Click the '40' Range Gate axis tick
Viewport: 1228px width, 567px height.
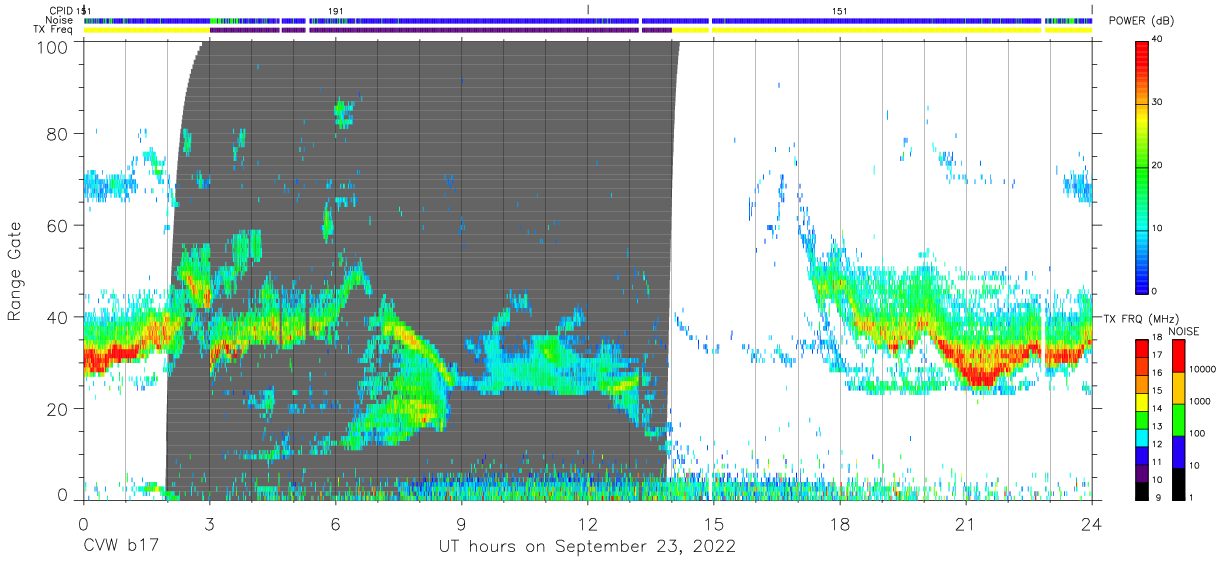click(x=58, y=317)
